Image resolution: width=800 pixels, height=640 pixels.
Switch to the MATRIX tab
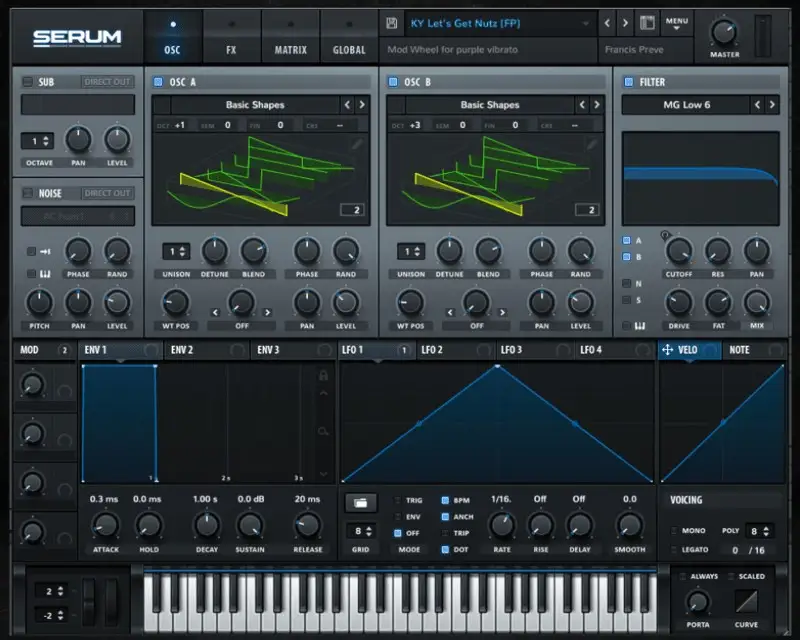coord(290,49)
